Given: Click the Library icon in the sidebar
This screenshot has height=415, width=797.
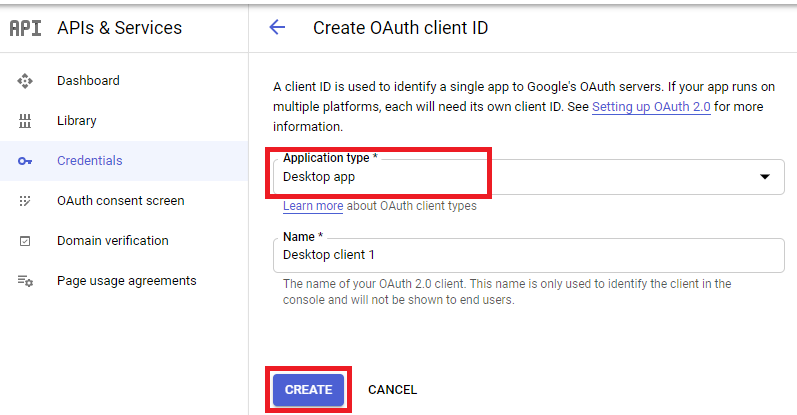Looking at the screenshot, I should [x=26, y=121].
